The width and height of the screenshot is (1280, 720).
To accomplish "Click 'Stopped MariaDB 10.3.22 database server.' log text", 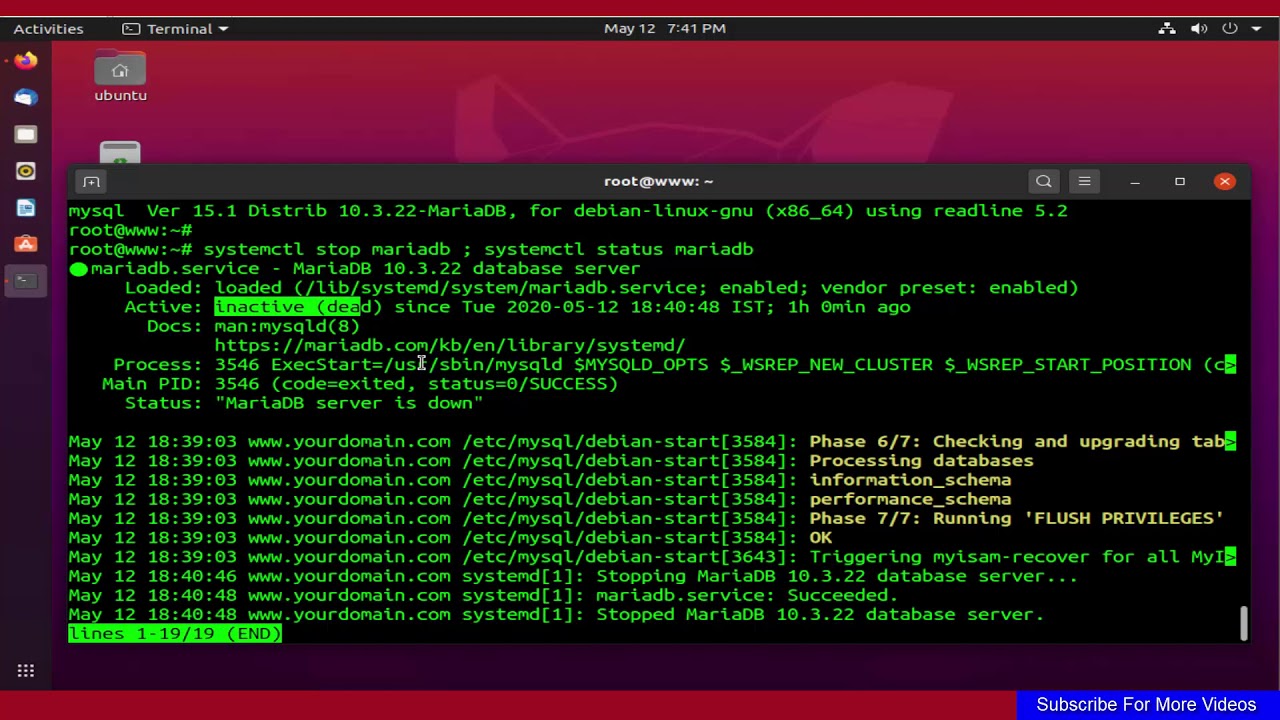I will tap(820, 614).
